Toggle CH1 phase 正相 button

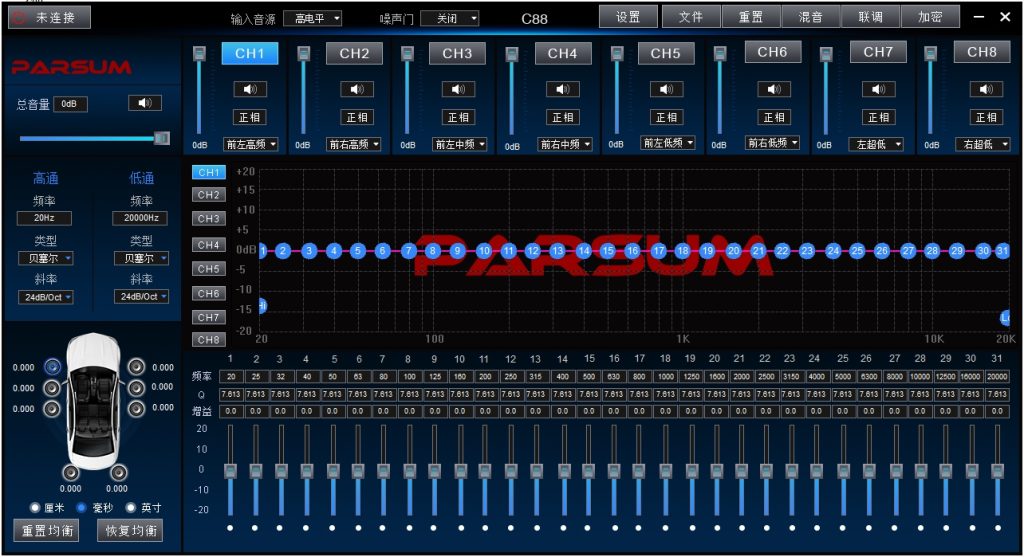click(249, 117)
